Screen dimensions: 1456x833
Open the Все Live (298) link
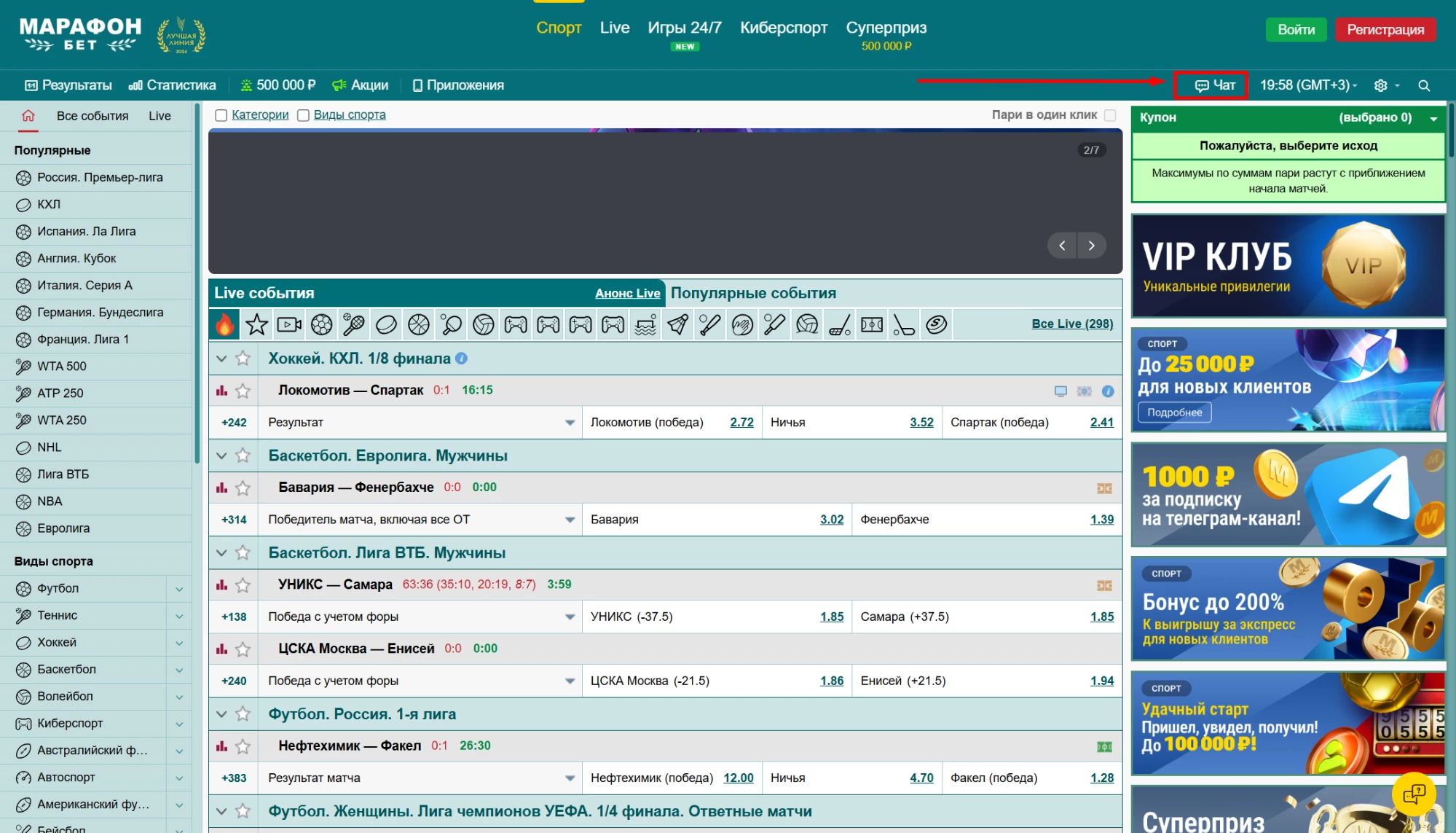[x=1072, y=324]
